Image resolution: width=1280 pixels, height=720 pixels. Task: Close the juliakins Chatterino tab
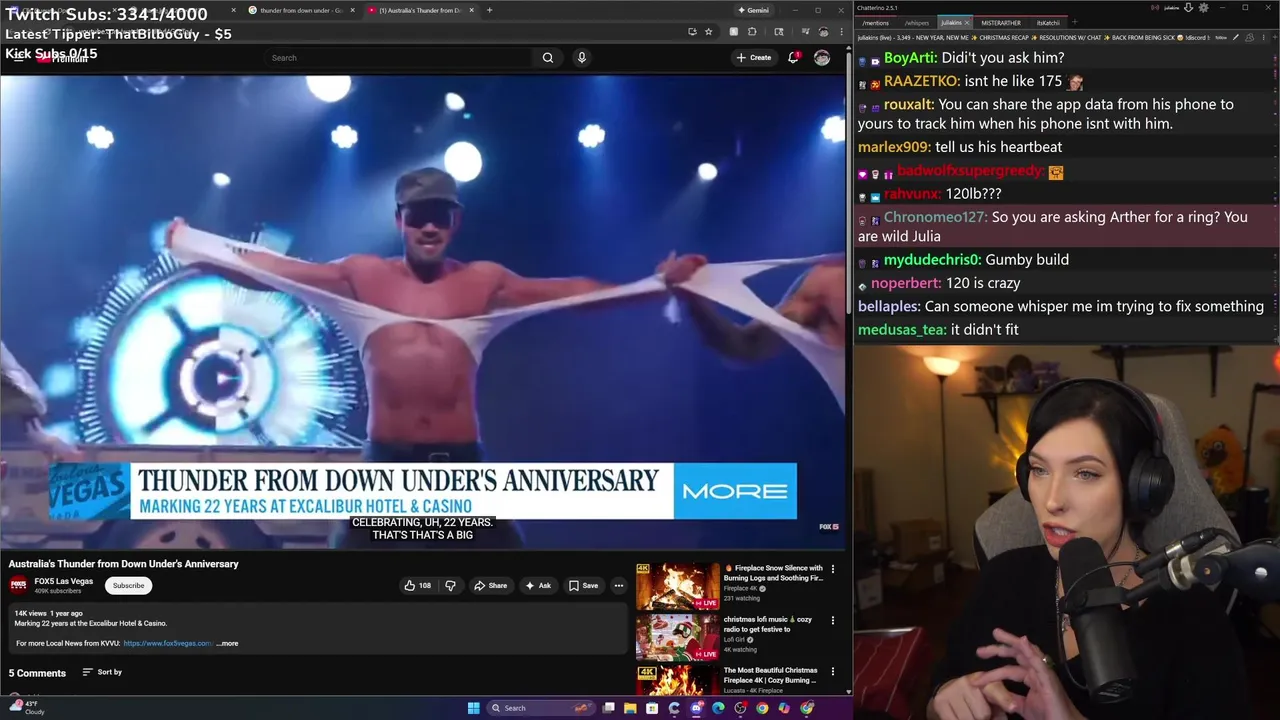click(x=967, y=23)
